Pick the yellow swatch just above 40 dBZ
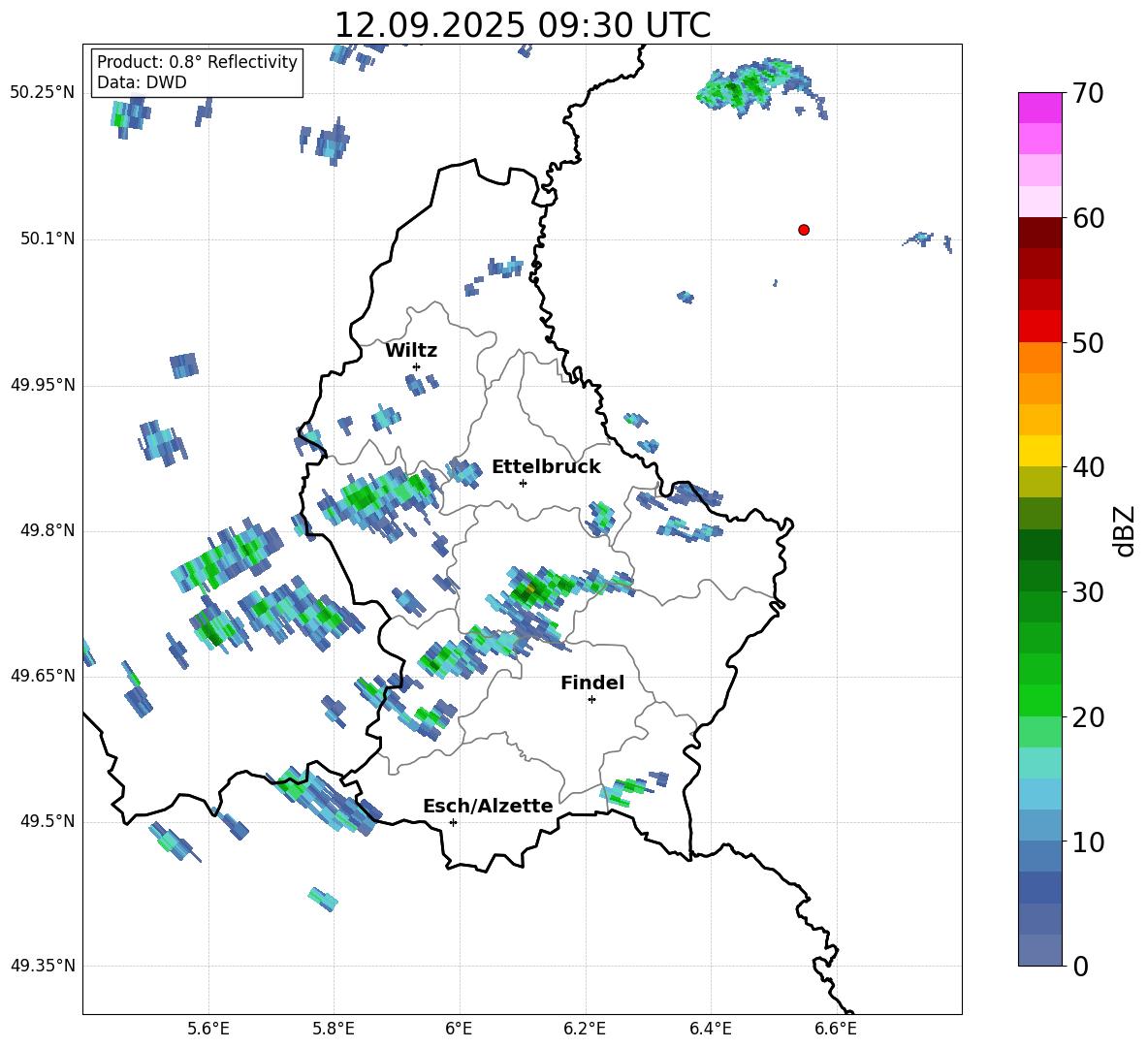Viewport: 1148px width, 1048px height. tap(1039, 451)
